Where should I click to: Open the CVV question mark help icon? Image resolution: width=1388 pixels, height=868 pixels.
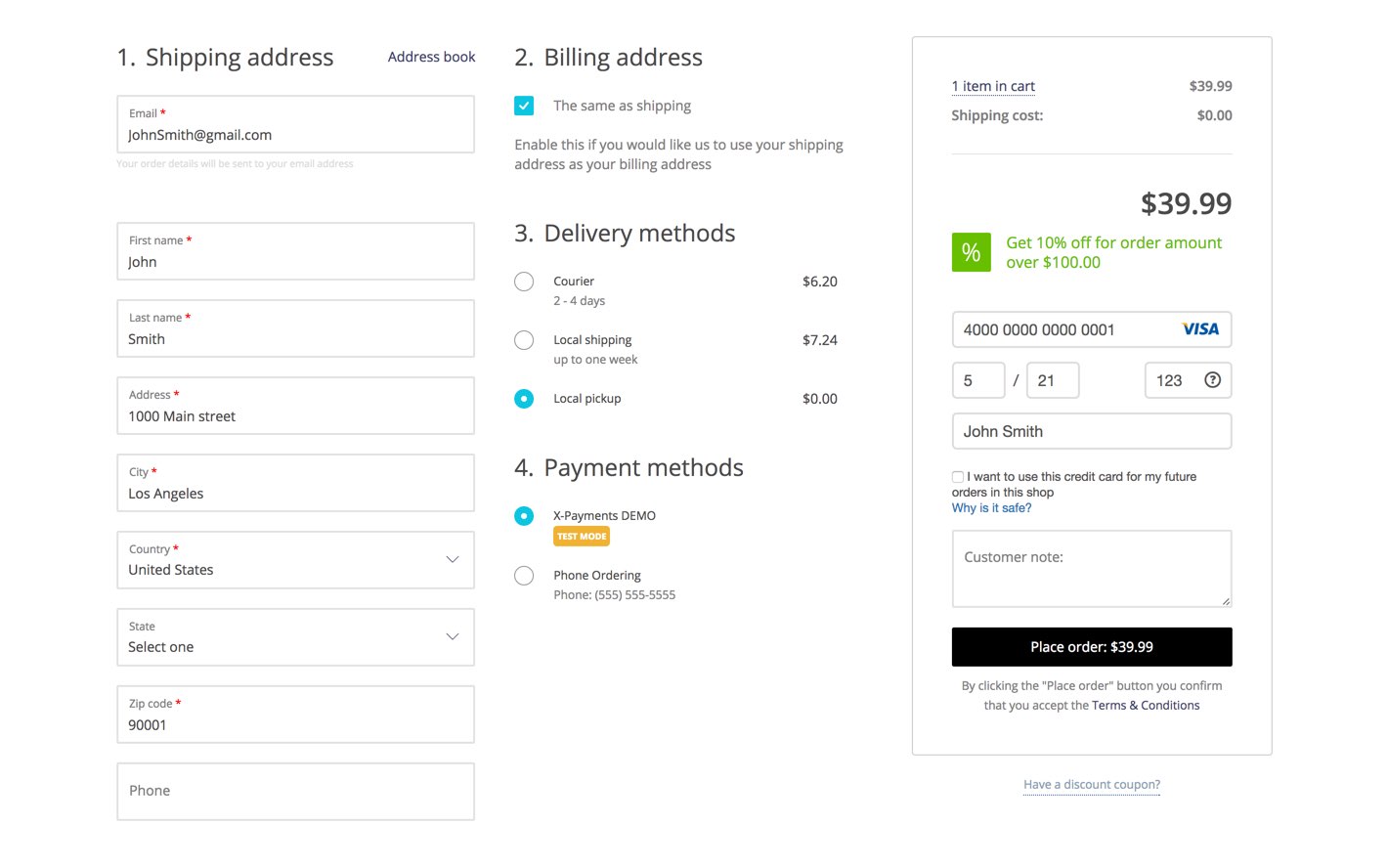tap(1213, 380)
